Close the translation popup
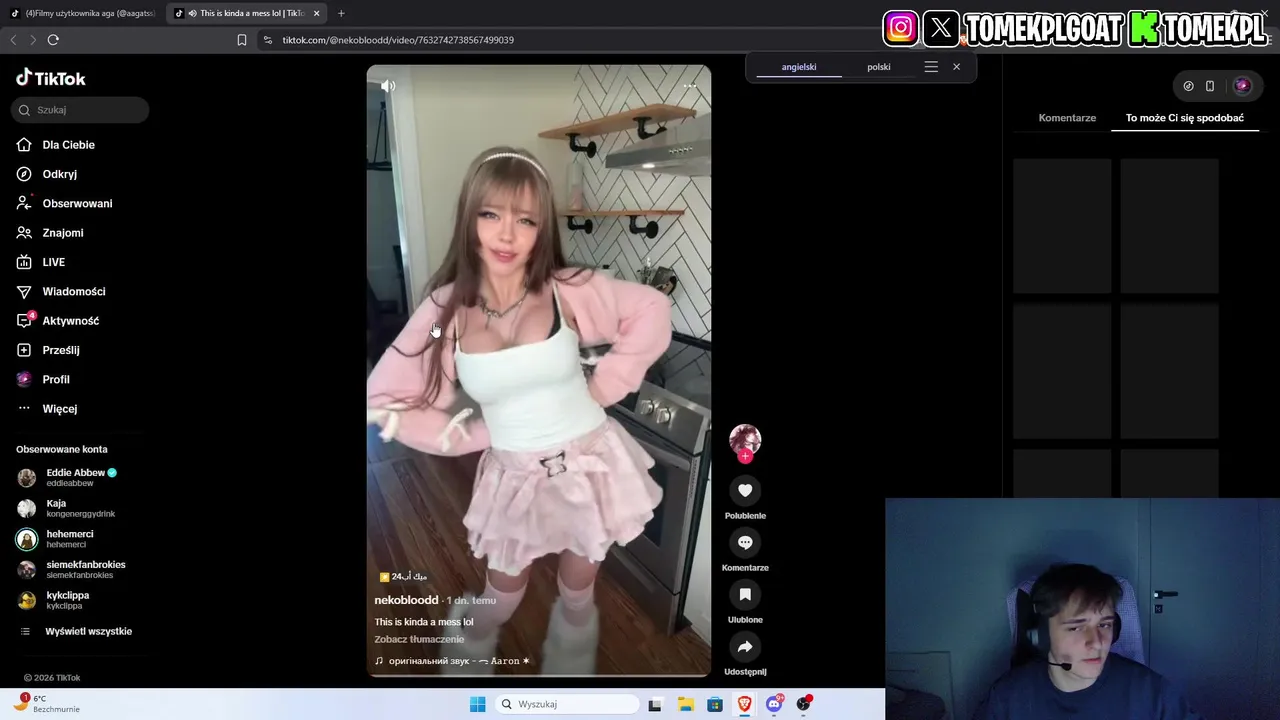The width and height of the screenshot is (1280, 720). point(956,67)
